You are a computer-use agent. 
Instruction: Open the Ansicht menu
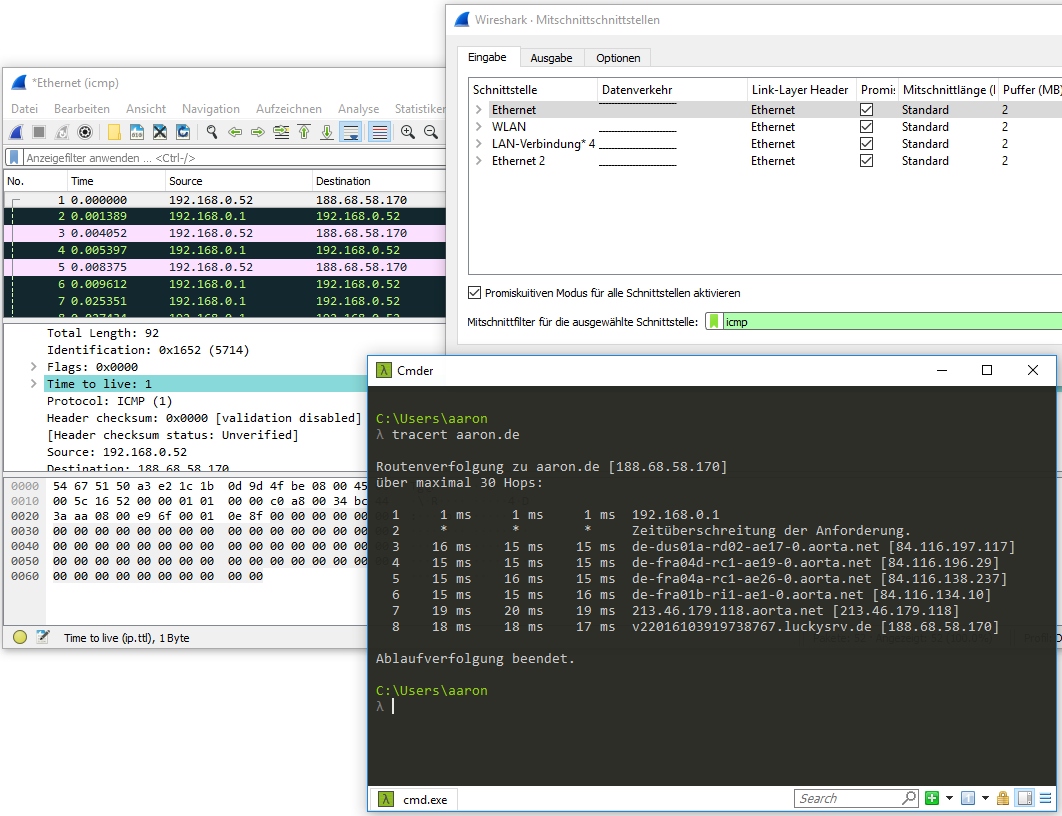tap(146, 109)
